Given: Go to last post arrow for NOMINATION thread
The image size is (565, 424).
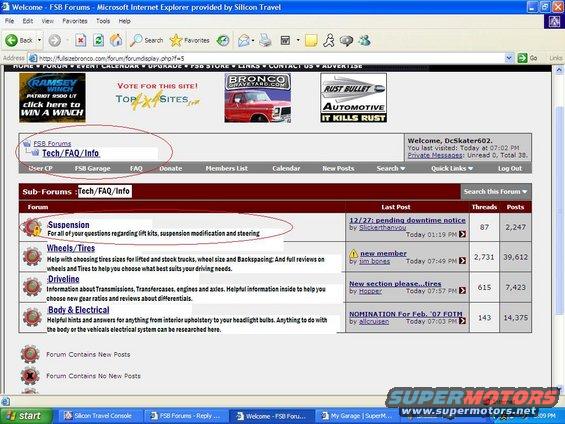Looking at the screenshot, I should click(x=463, y=321).
